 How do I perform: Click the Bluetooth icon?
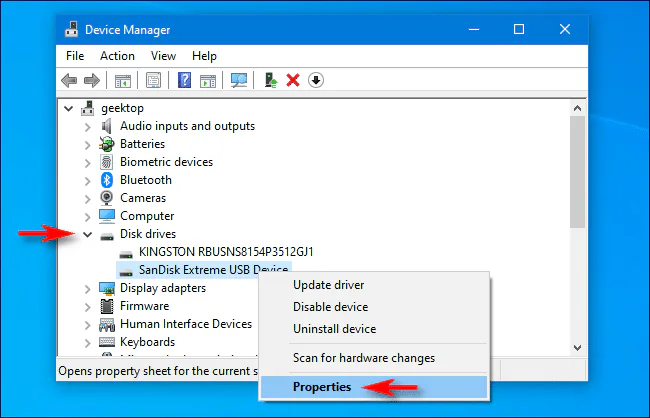107,180
